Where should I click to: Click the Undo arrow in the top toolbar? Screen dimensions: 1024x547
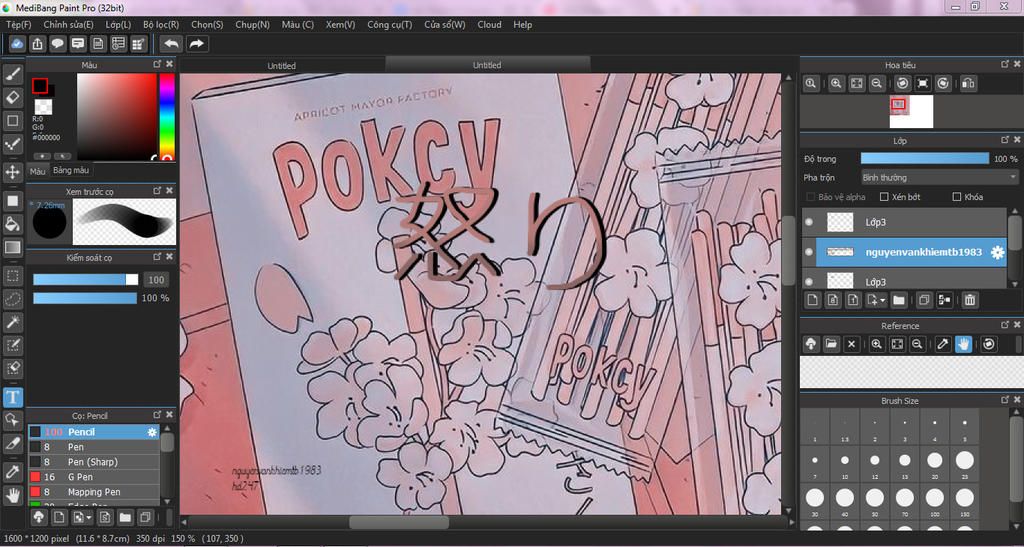click(171, 44)
